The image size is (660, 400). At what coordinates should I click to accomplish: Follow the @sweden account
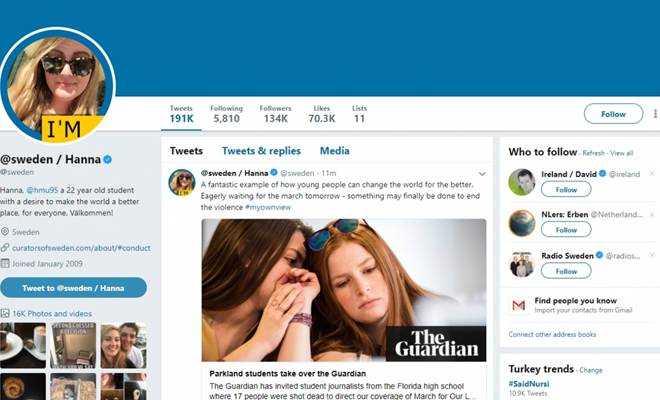click(x=613, y=114)
